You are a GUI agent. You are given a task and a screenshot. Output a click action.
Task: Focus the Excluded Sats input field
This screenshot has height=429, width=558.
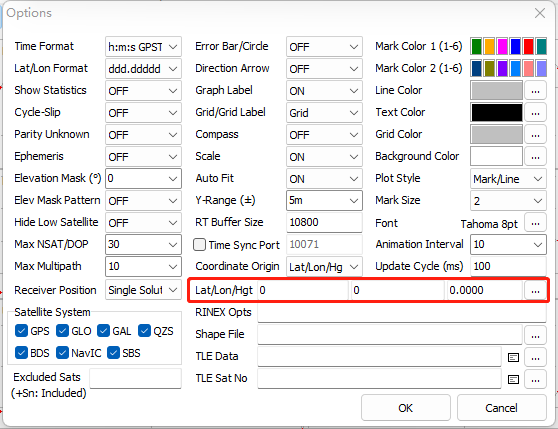135,378
